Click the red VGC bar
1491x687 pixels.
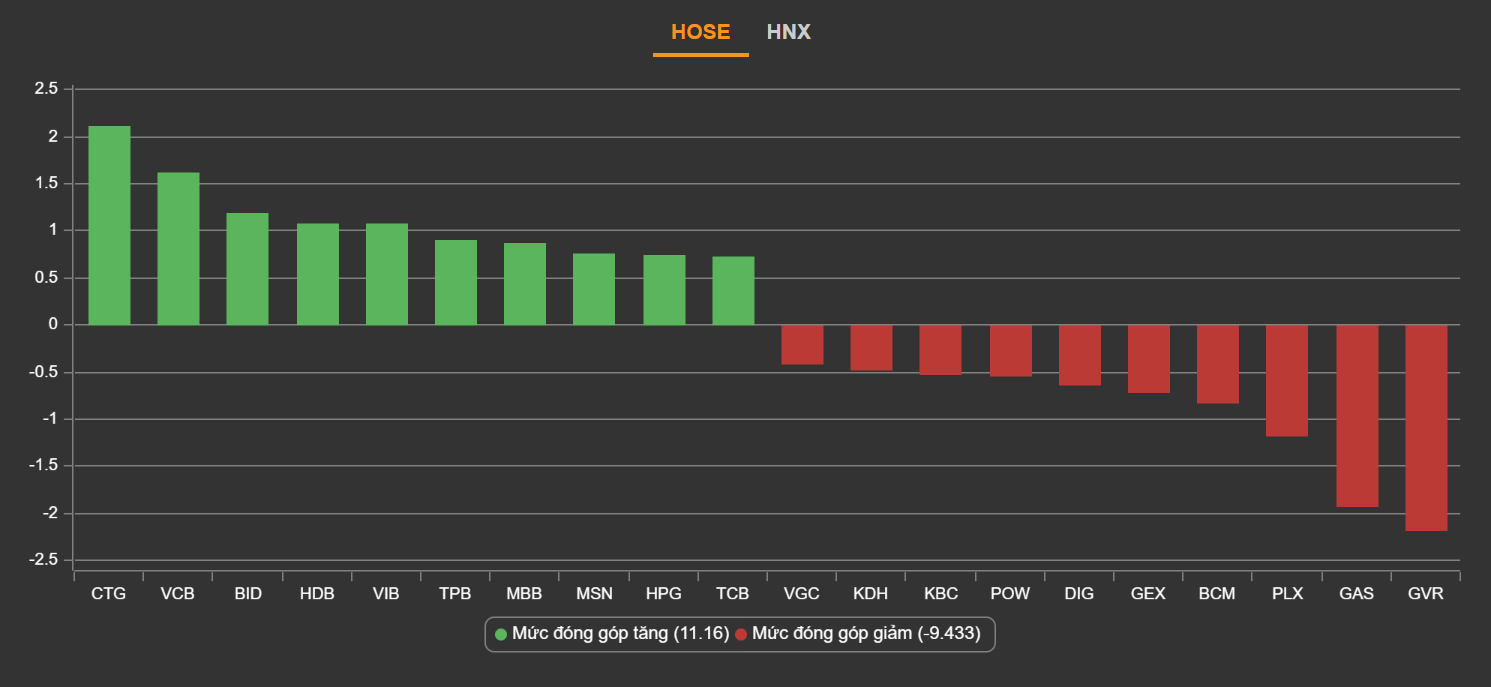click(802, 345)
